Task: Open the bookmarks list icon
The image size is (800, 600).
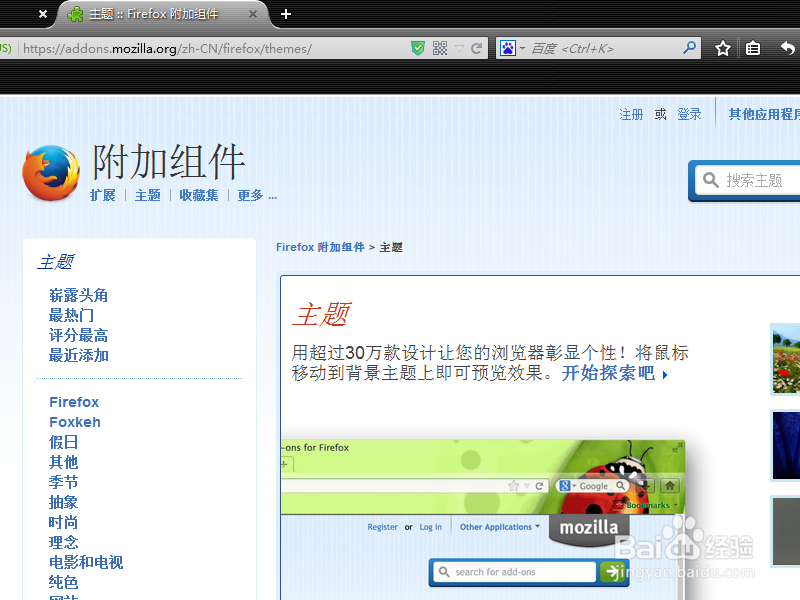Action: tap(753, 48)
